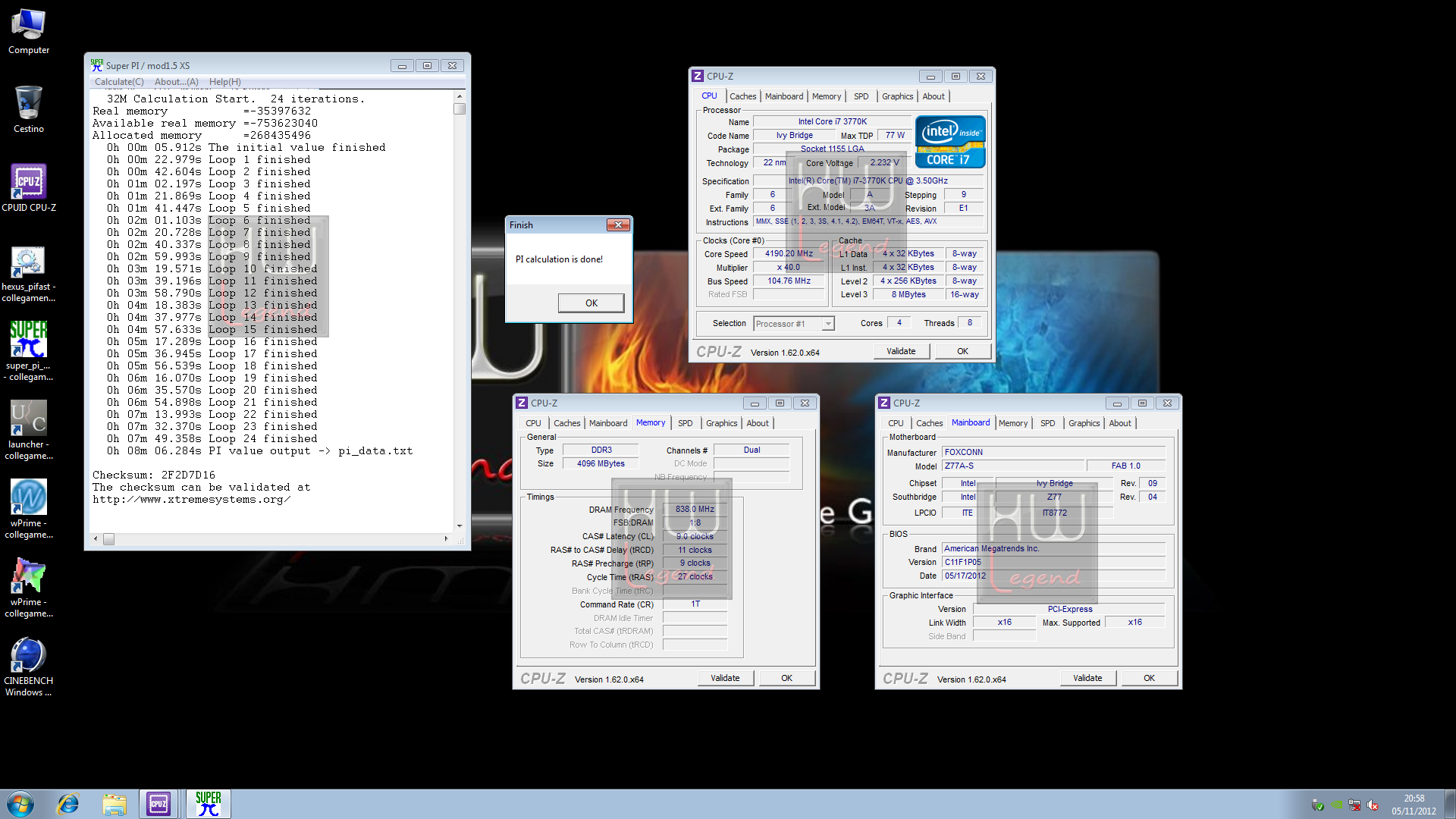The height and width of the screenshot is (819, 1456).
Task: Click the network tray icon
Action: (1354, 805)
